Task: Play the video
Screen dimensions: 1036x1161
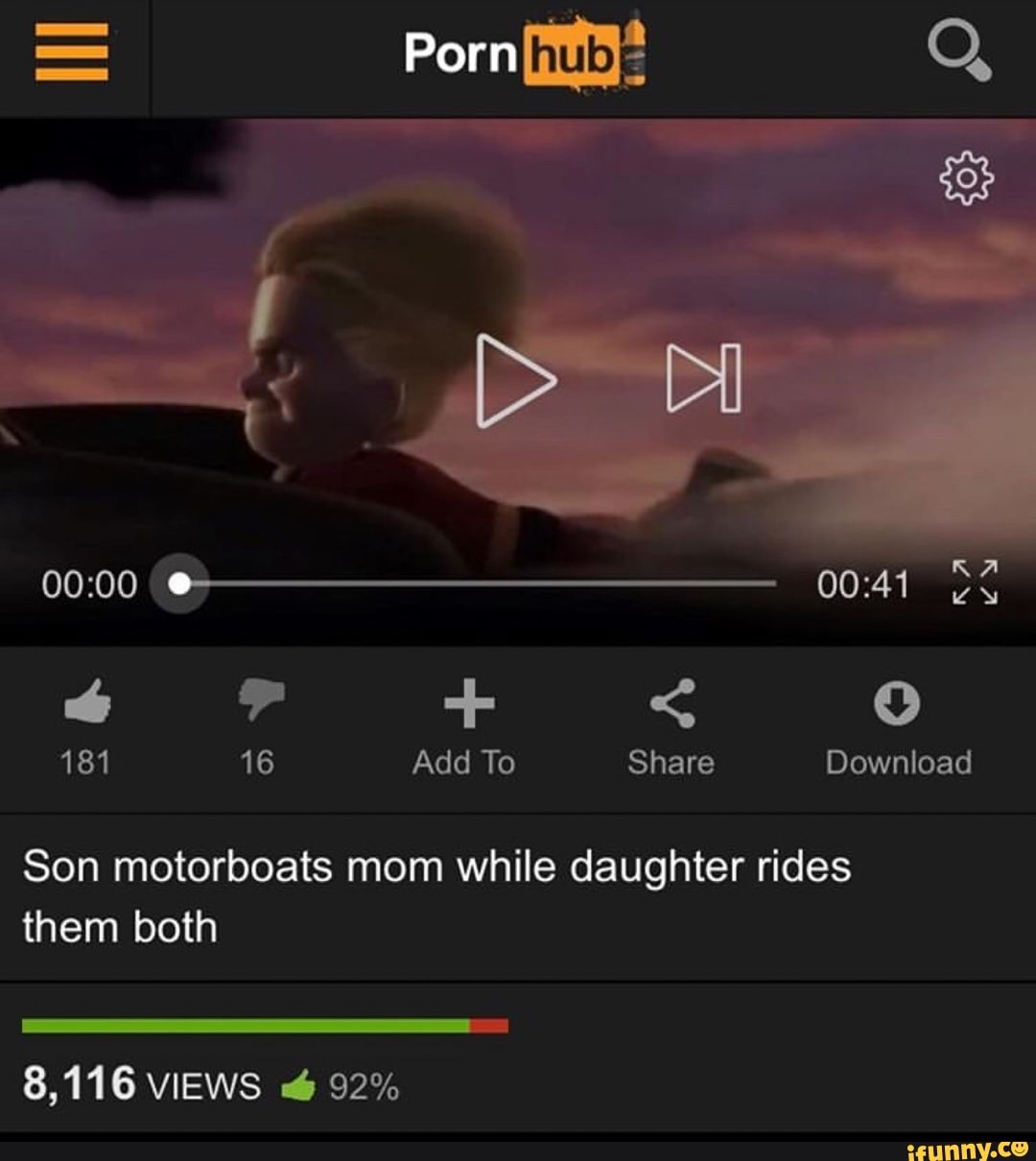Action: click(x=515, y=379)
